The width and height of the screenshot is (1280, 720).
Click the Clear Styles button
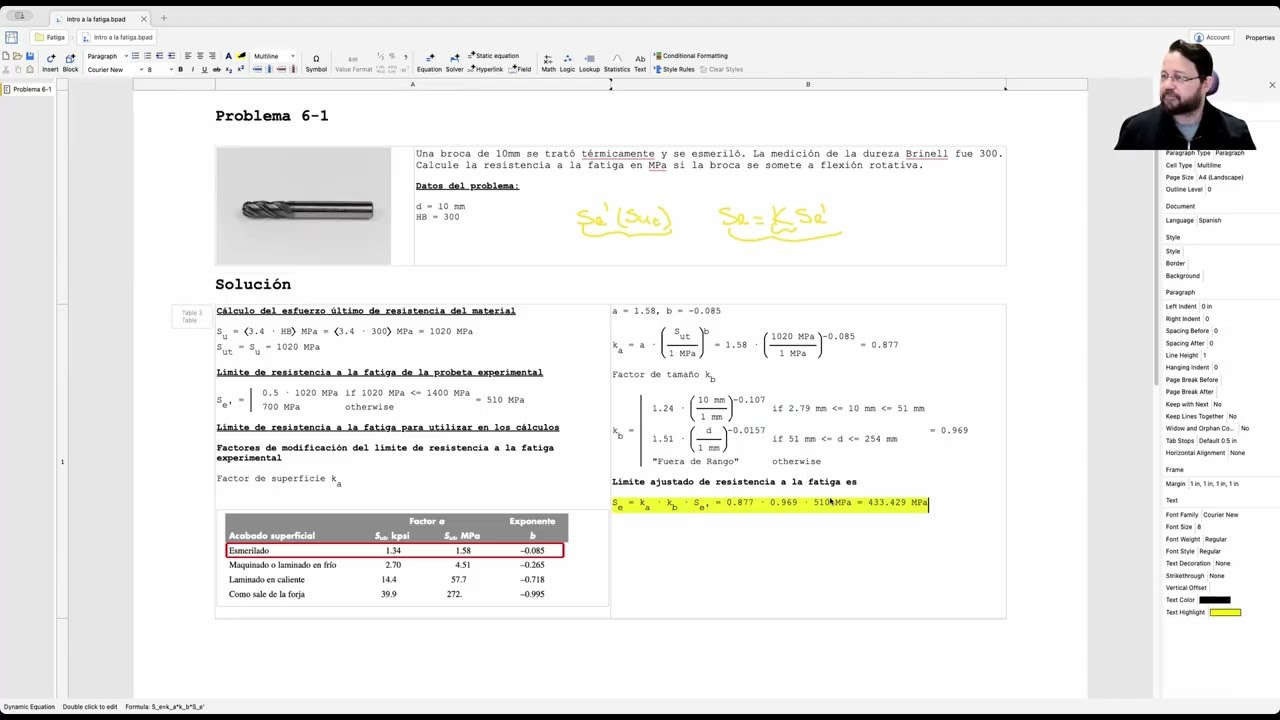722,69
